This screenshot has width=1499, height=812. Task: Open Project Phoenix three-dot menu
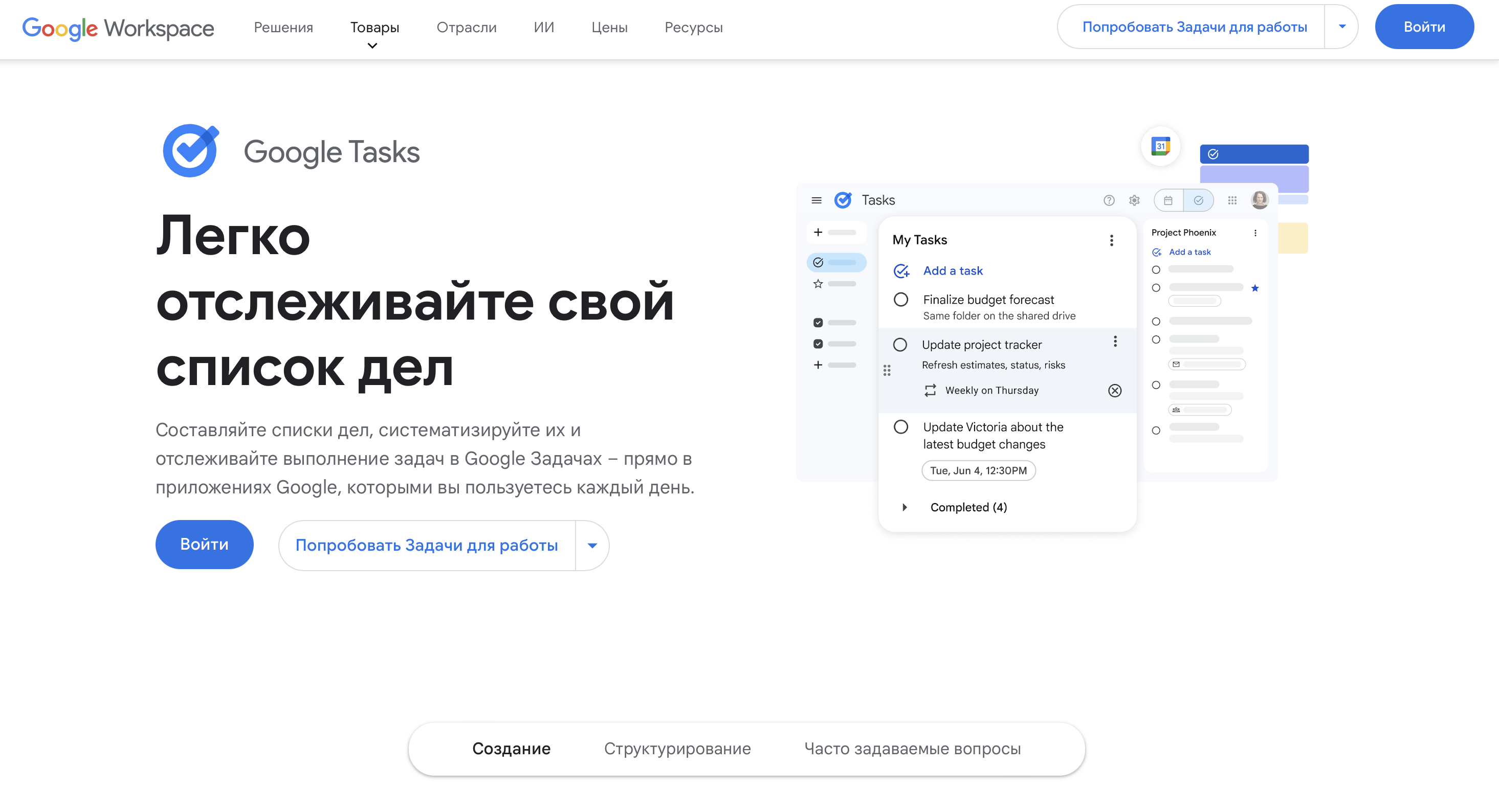pos(1255,233)
